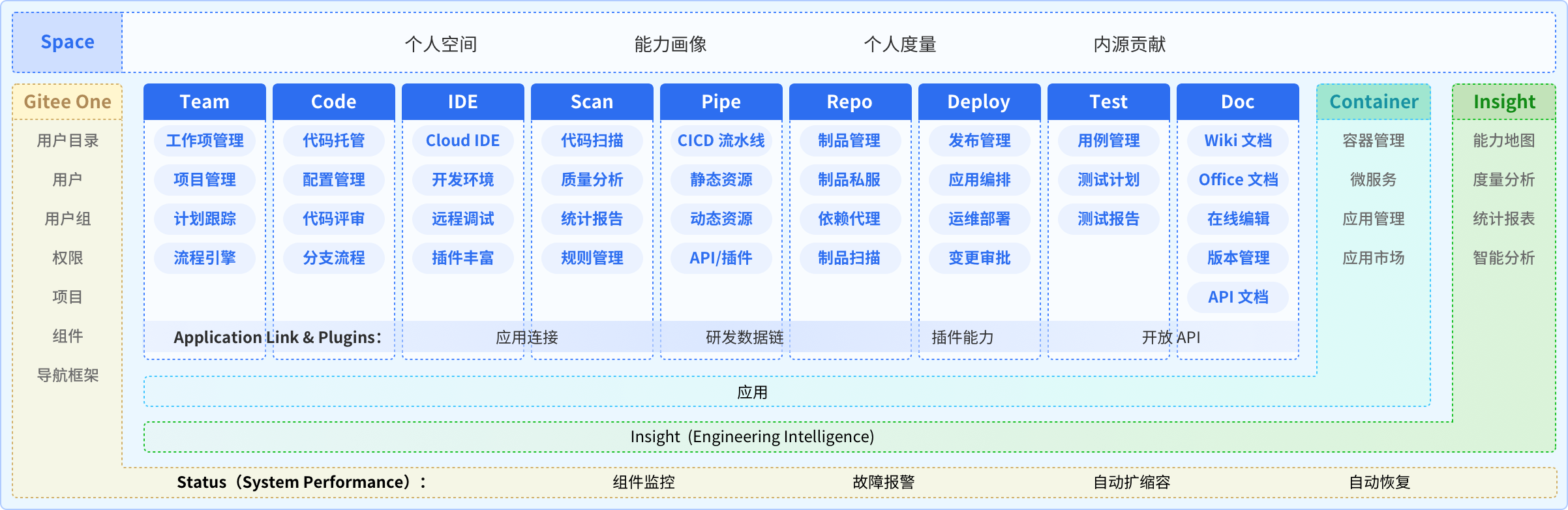Select the Scan module header
The height and width of the screenshot is (510, 1568).
(x=592, y=102)
